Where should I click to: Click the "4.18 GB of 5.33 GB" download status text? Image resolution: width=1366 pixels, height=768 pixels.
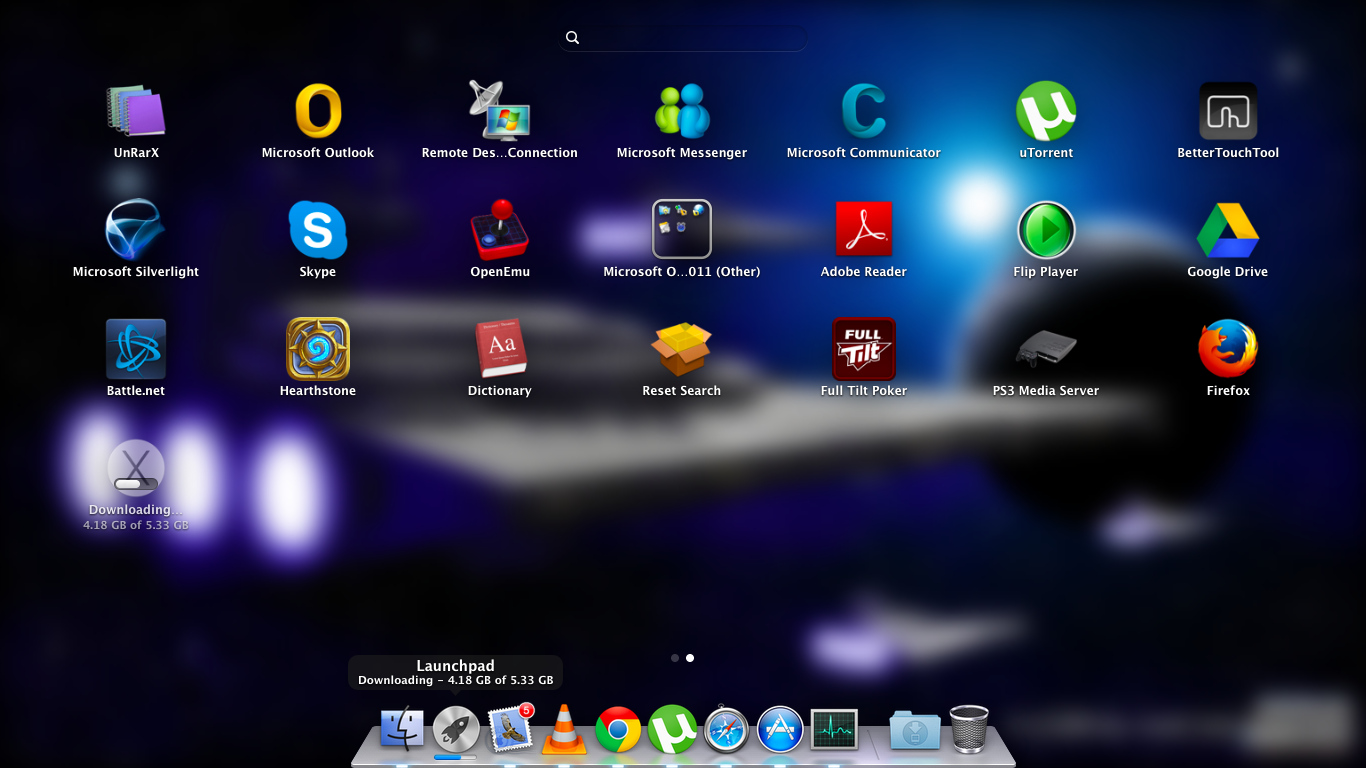point(136,525)
